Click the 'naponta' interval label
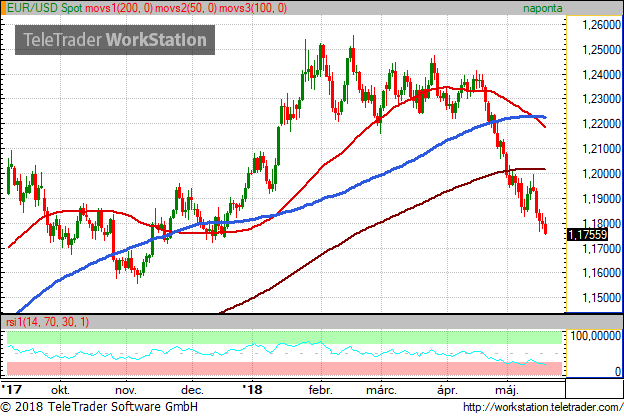The image size is (624, 416). pos(542,8)
